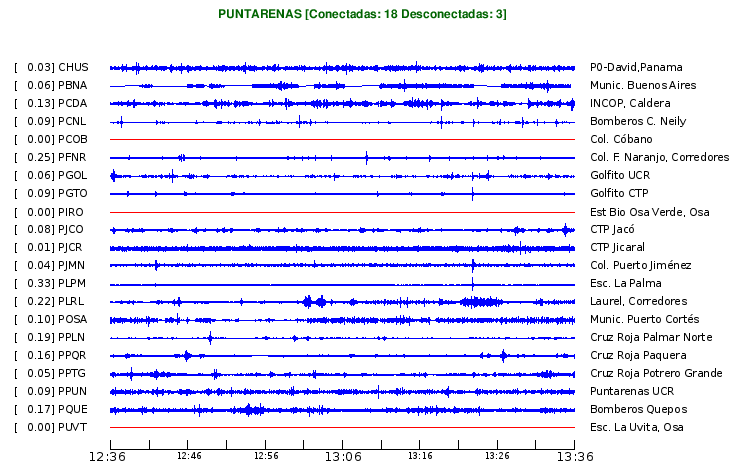Select the PPLN station code
The width and height of the screenshot is (740, 463).
click(72, 337)
